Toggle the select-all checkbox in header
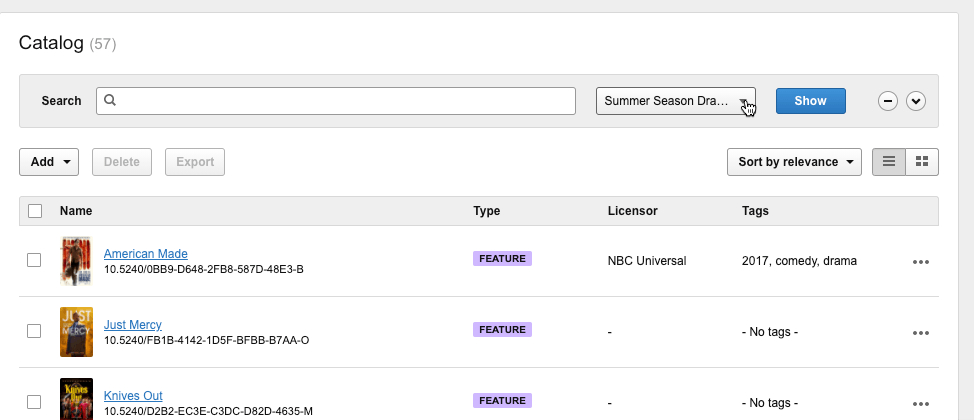Viewport: 974px width, 420px height. 35,211
